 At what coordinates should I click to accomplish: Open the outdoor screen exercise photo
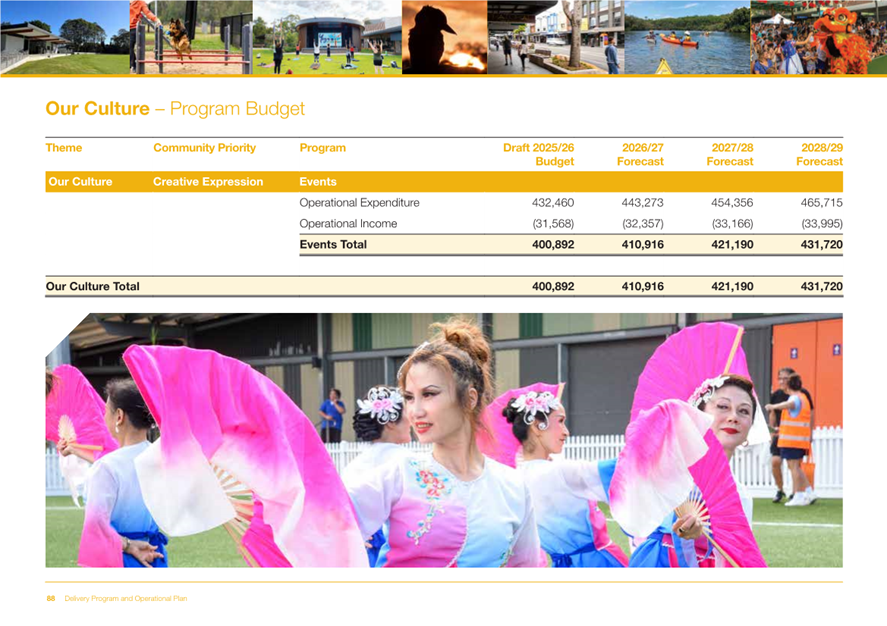tap(326, 37)
